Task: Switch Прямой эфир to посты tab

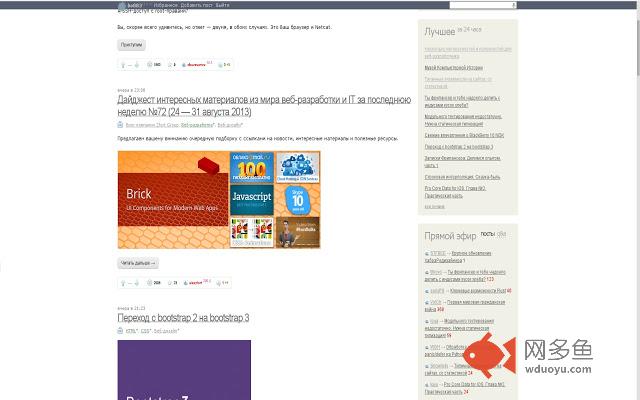Action: click(487, 234)
